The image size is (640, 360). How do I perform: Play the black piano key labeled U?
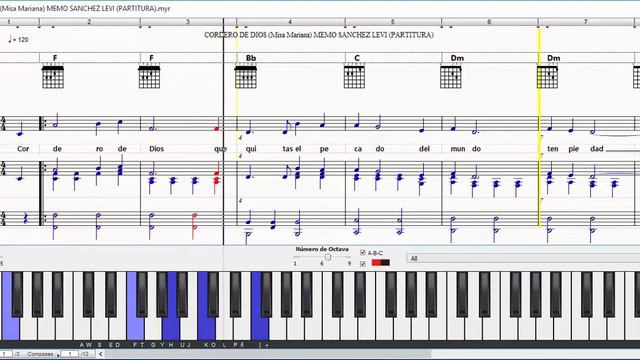pos(182,294)
